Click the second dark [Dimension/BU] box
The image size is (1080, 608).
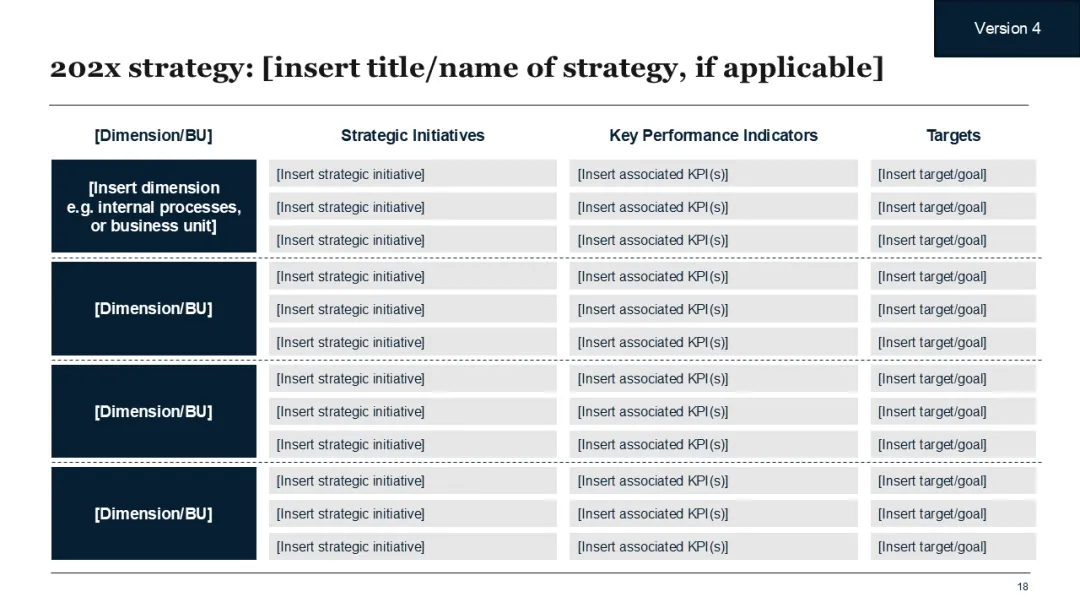pyautogui.click(x=154, y=308)
